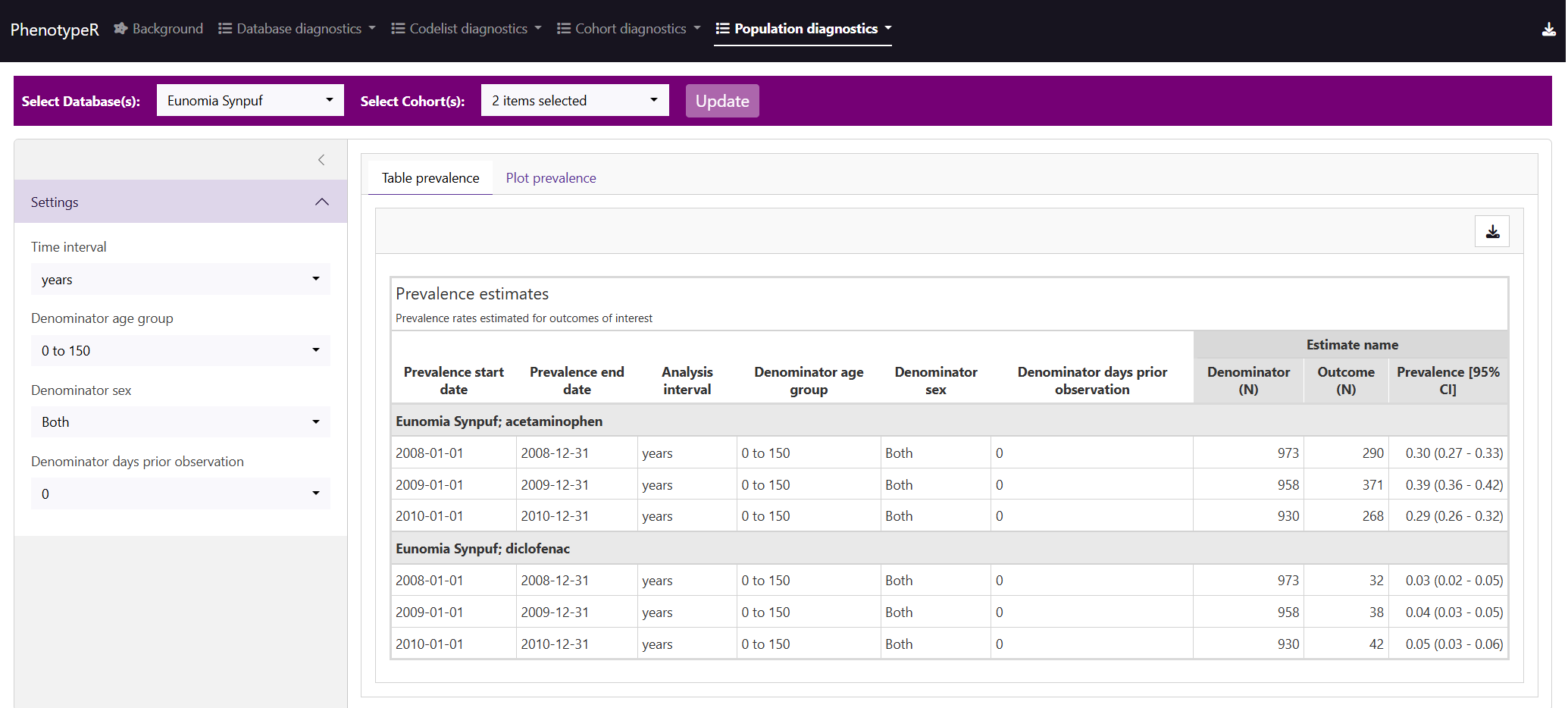Open the Time interval dropdown
The height and width of the screenshot is (708, 1568).
pyautogui.click(x=180, y=280)
